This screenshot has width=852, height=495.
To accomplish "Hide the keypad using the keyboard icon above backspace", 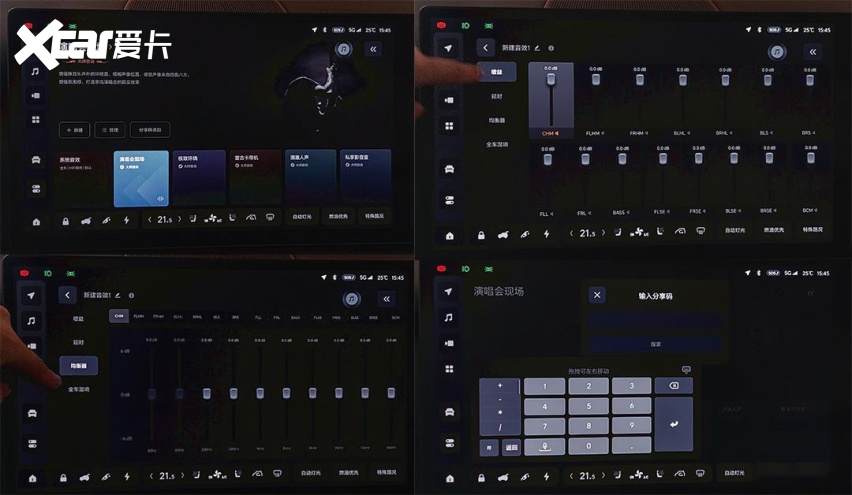I will point(685,370).
